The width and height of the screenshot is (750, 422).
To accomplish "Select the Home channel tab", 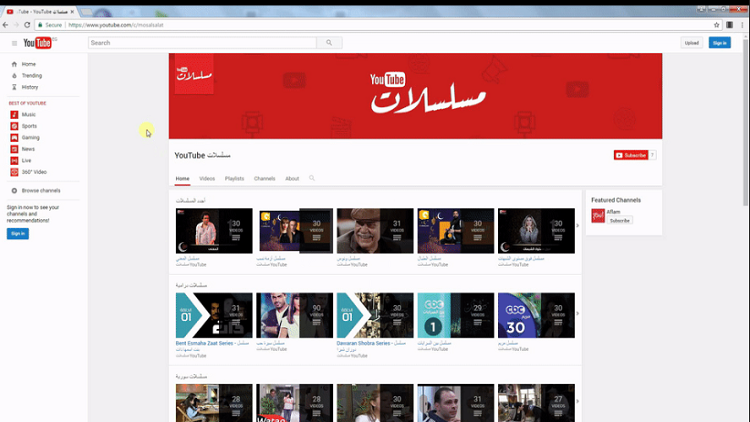I will [182, 178].
